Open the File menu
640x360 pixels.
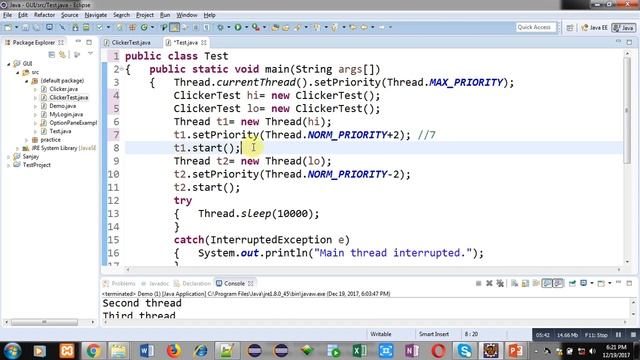coord(7,15)
